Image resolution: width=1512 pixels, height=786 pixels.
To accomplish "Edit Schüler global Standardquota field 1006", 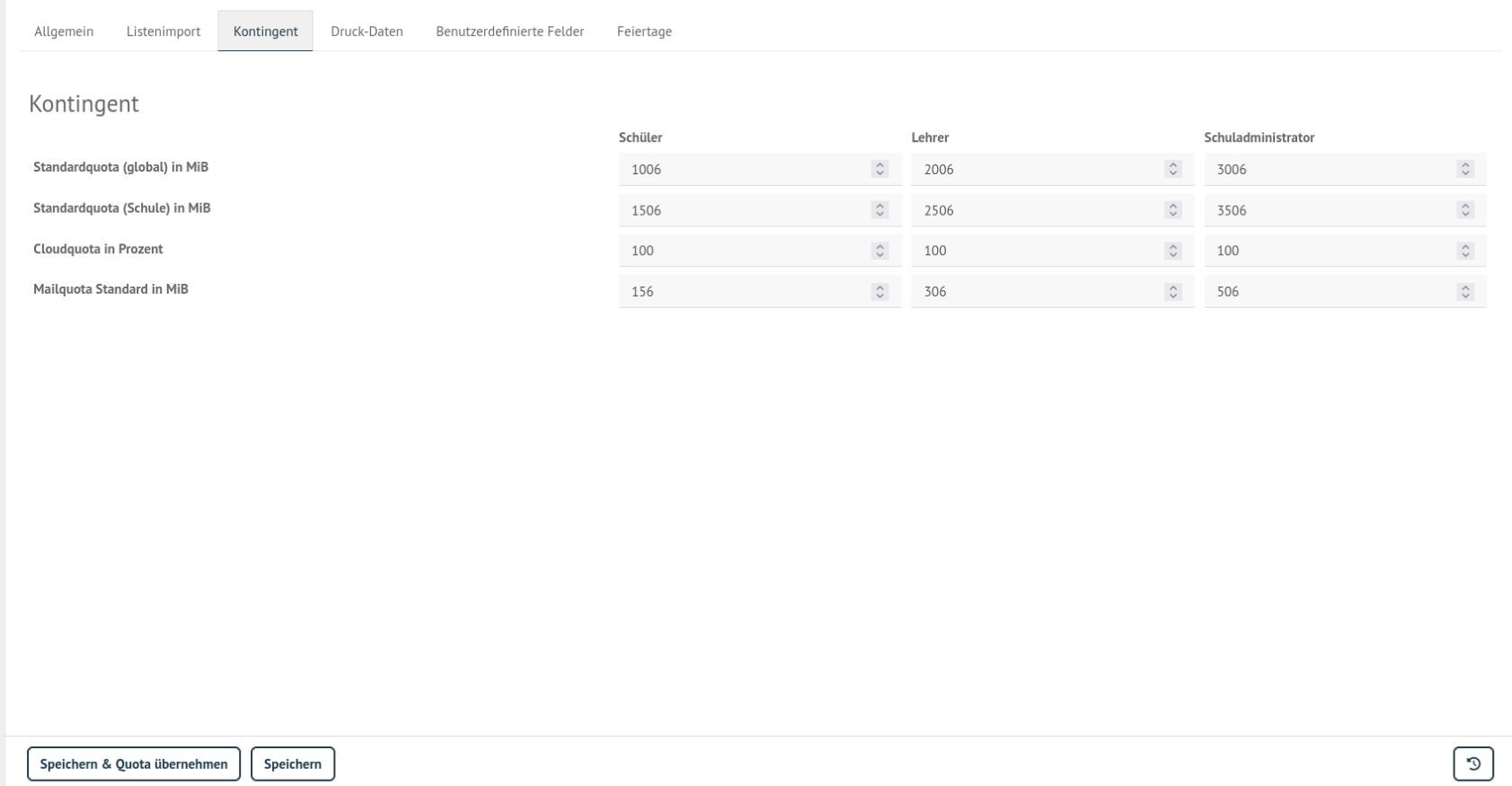I will 760,169.
